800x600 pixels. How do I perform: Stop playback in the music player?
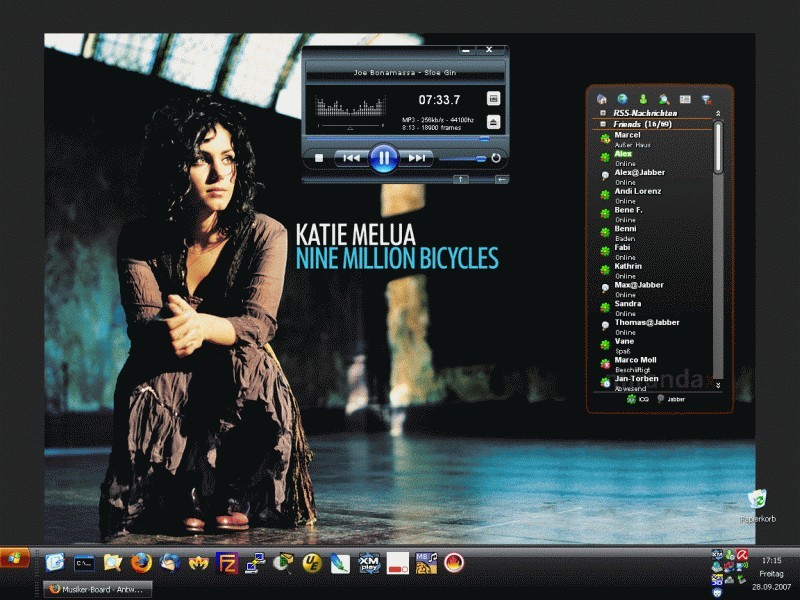(x=319, y=158)
